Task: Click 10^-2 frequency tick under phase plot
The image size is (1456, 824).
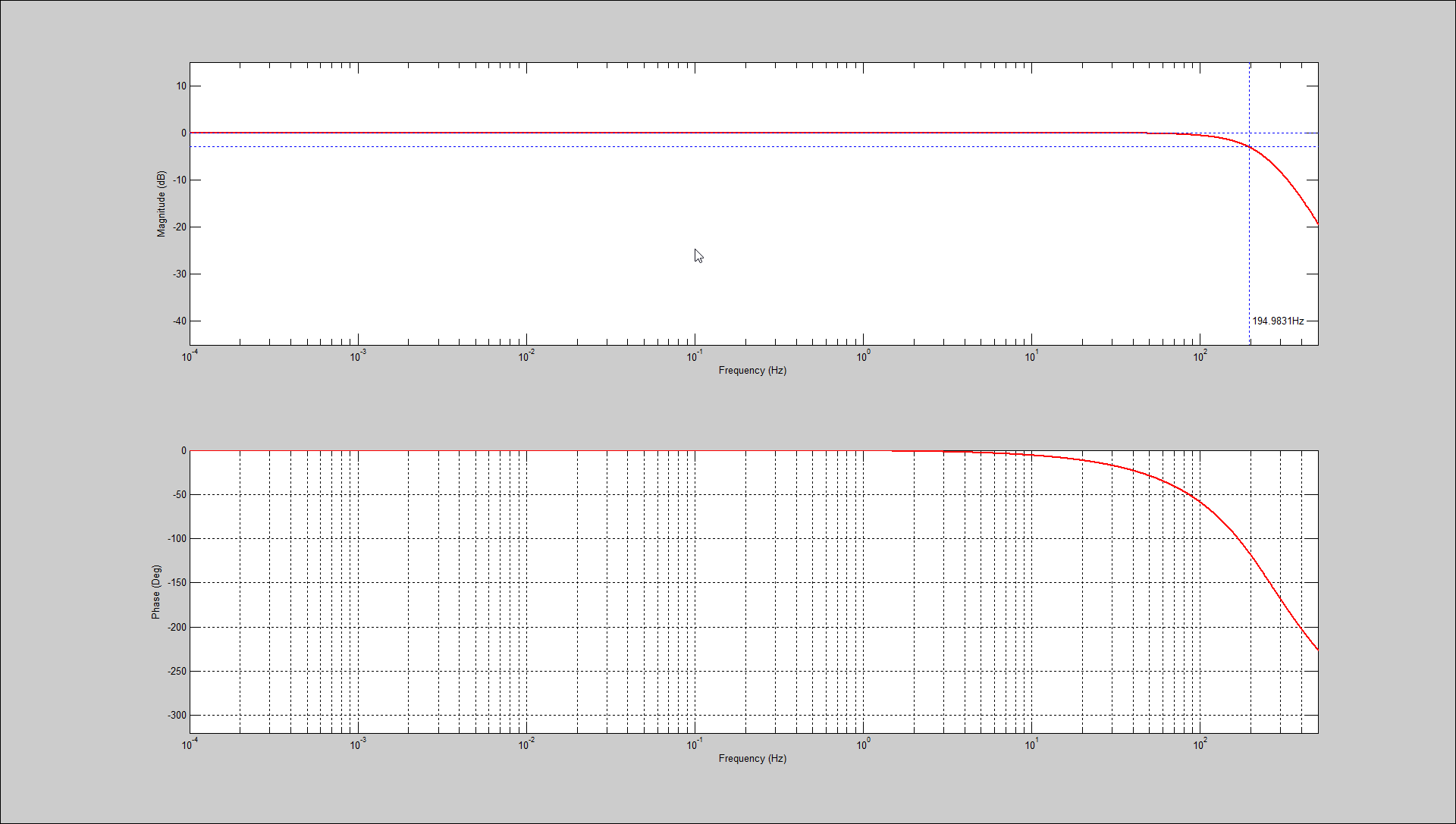Action: point(527,744)
